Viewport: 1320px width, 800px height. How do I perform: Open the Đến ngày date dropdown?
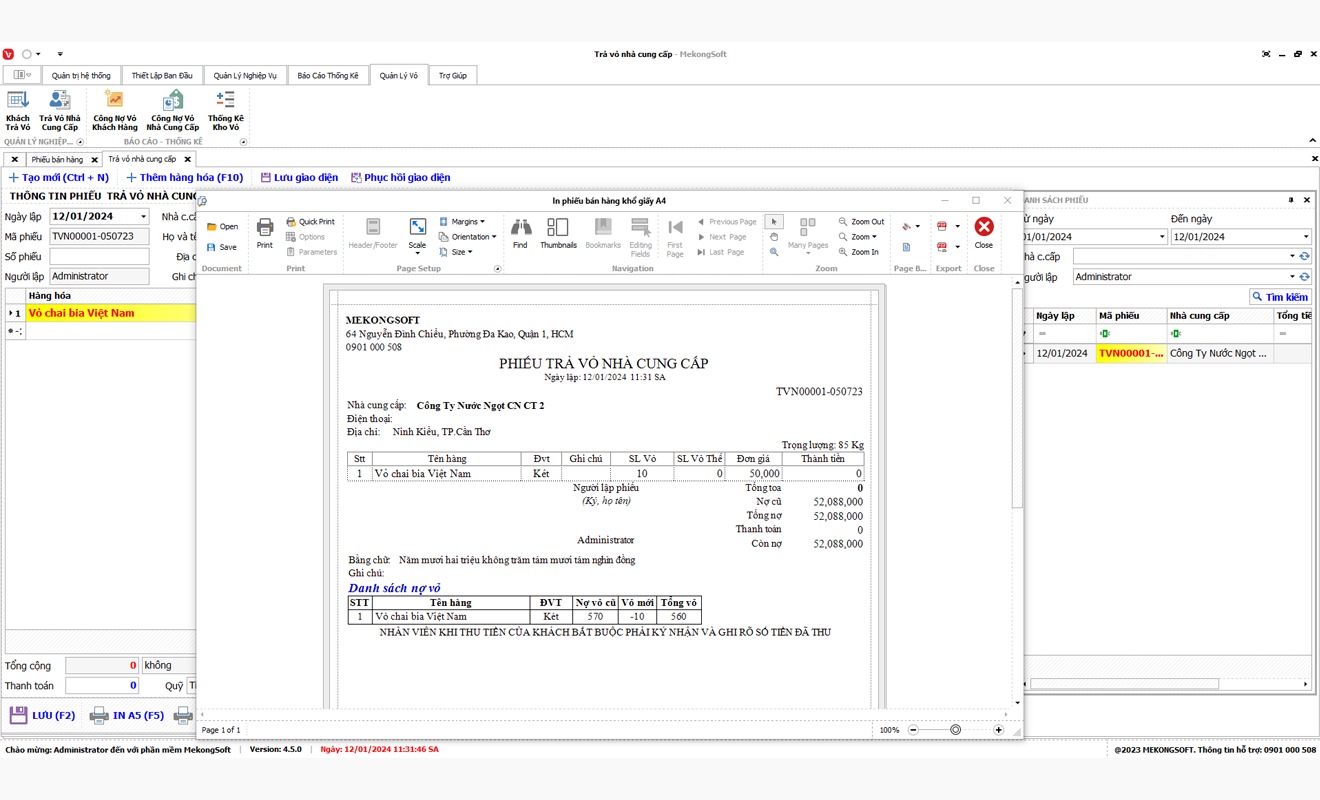[1306, 237]
